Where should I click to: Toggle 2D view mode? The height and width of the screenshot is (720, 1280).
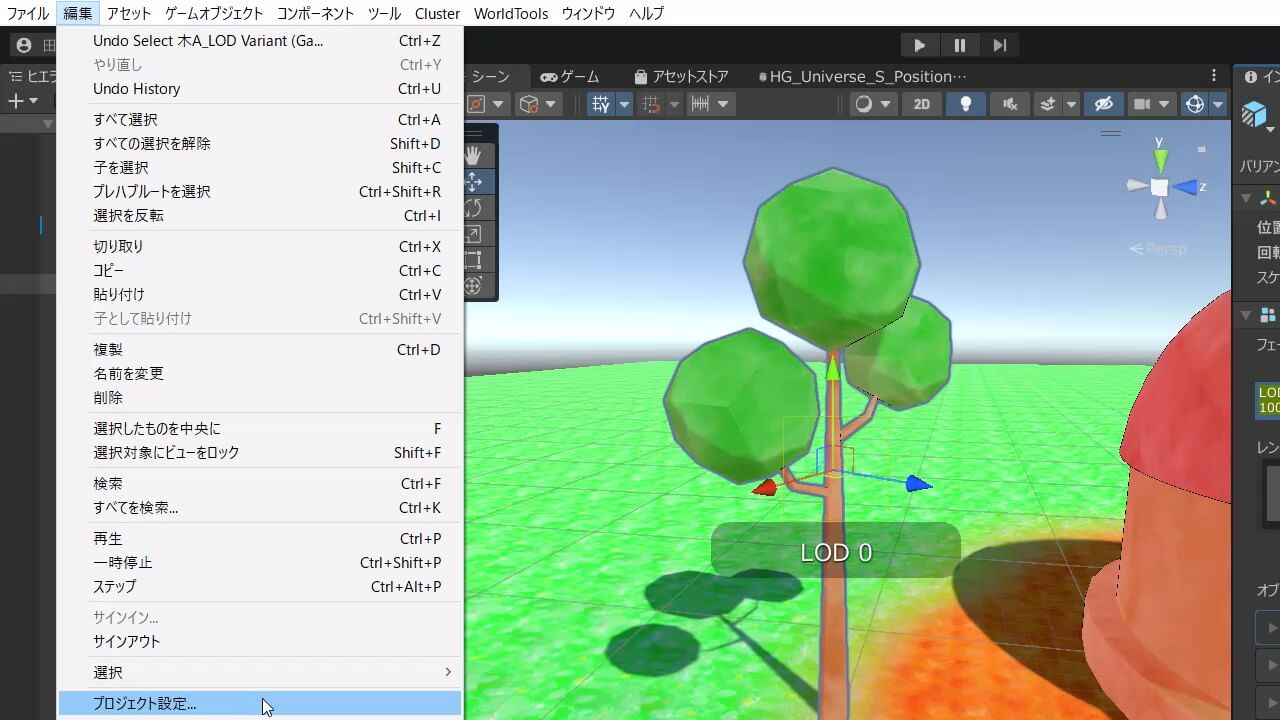(921, 103)
